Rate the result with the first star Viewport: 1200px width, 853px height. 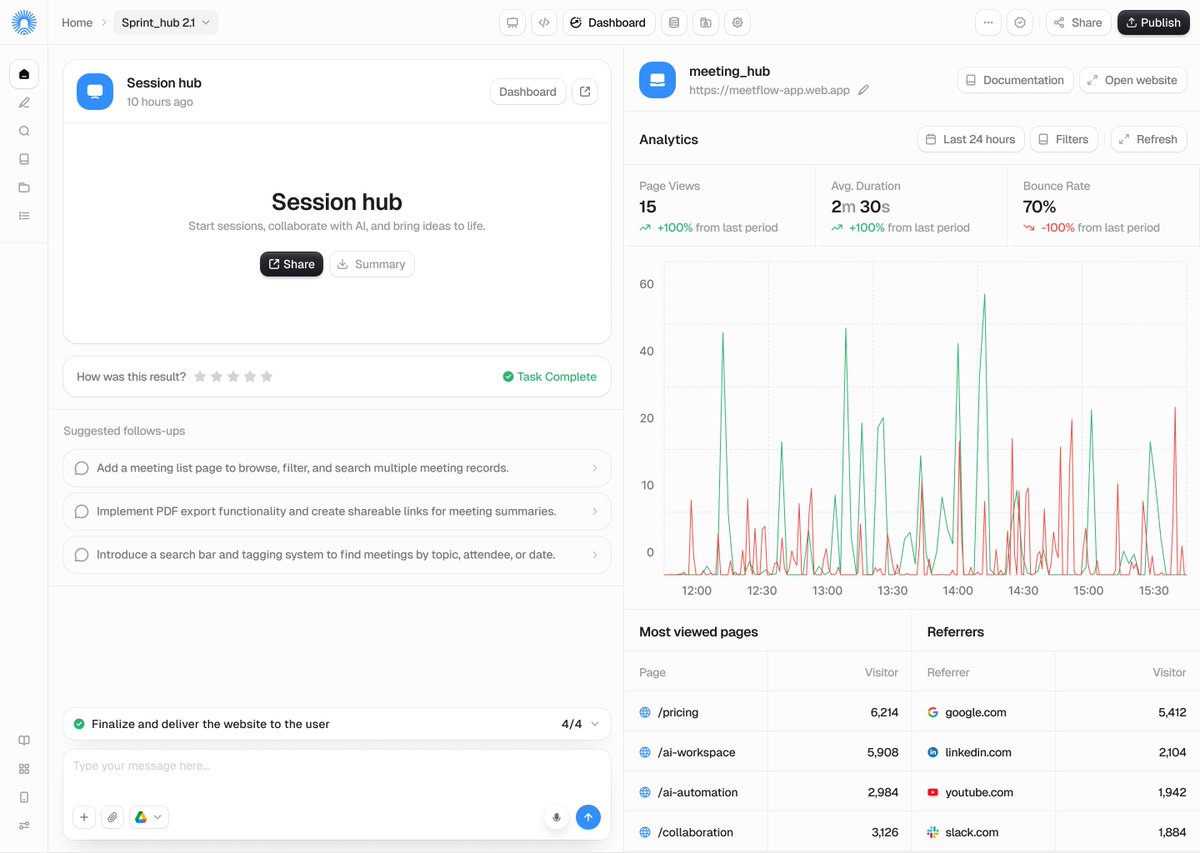[x=200, y=377]
